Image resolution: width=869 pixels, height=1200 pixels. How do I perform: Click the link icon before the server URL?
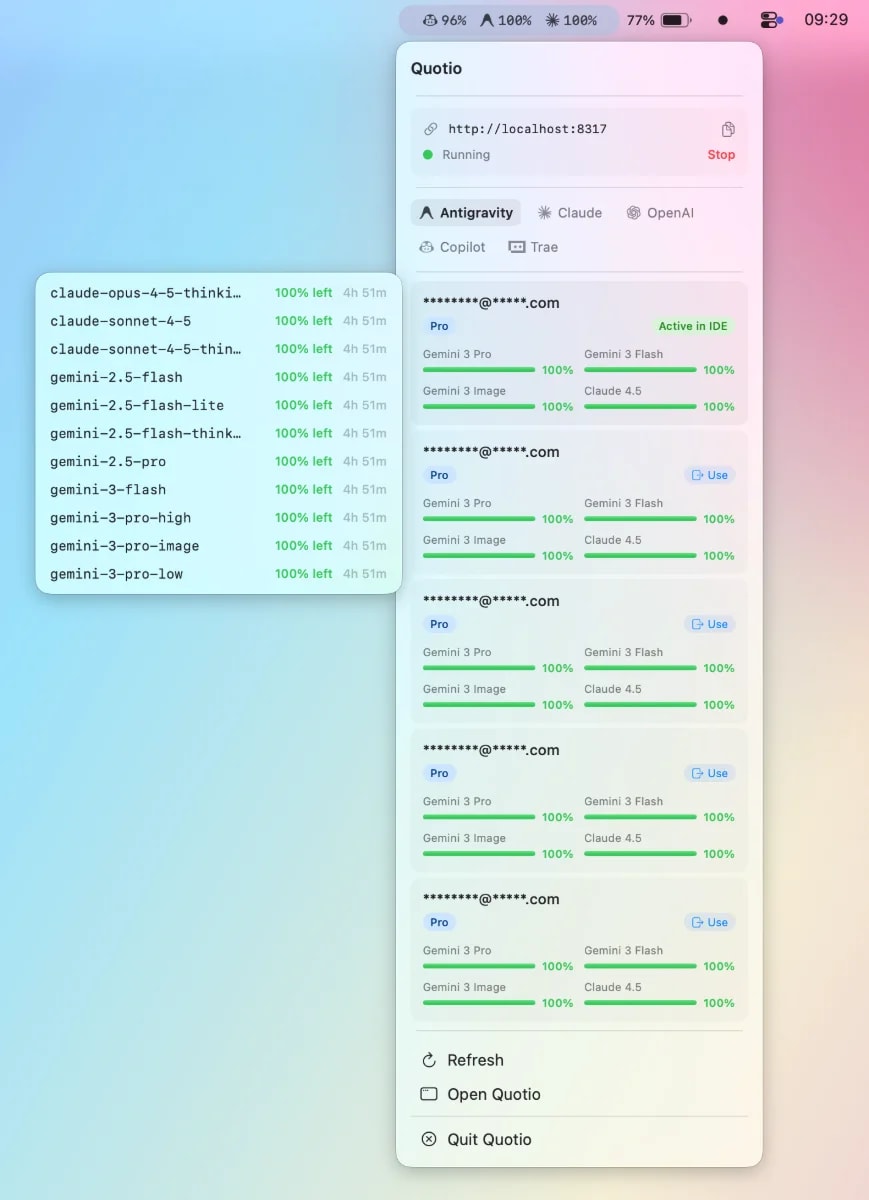click(431, 128)
